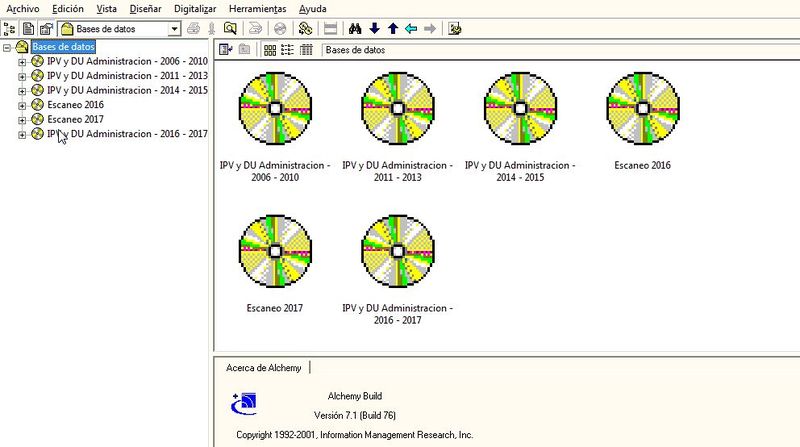Select the 2011 - 2013 database disc thumbnail
This screenshot has width=800, height=447.
pyautogui.click(x=397, y=108)
